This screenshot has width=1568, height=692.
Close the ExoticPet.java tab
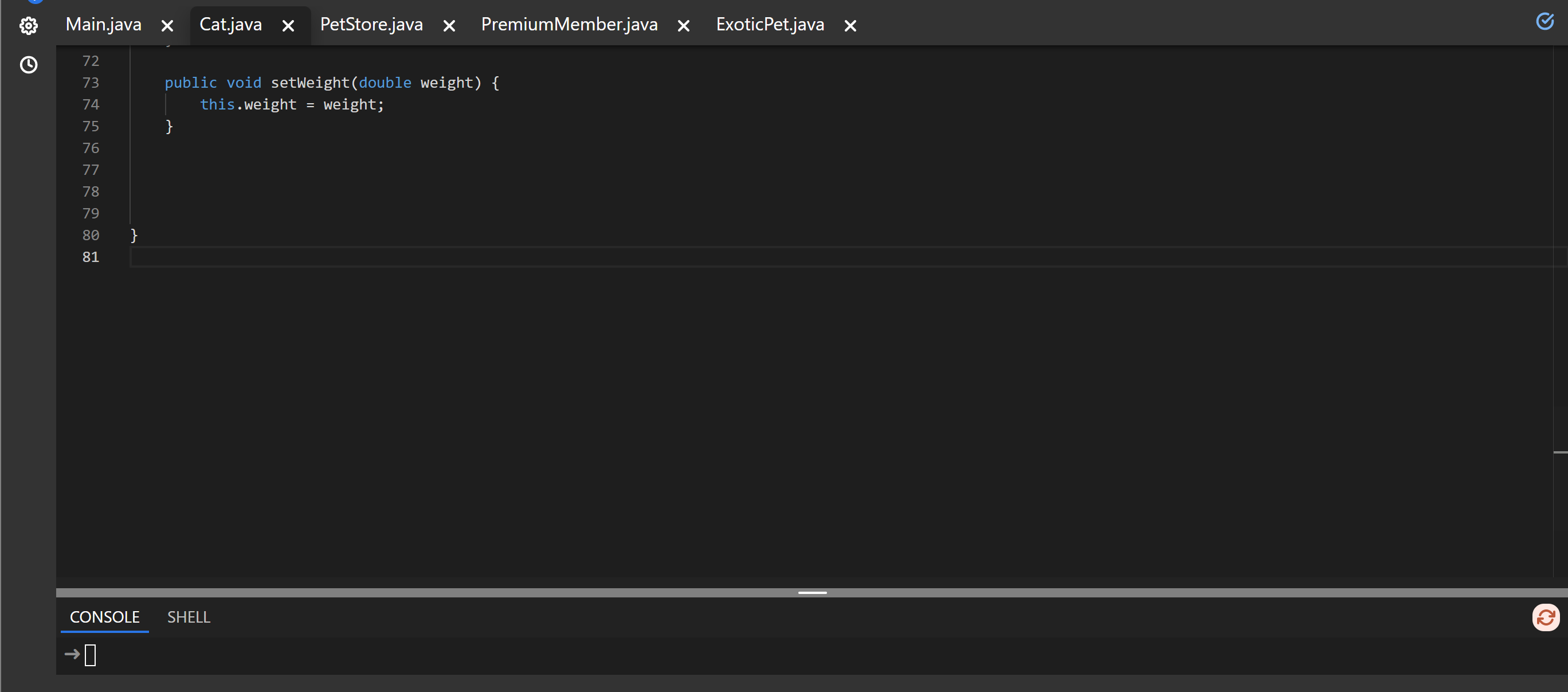[x=850, y=26]
